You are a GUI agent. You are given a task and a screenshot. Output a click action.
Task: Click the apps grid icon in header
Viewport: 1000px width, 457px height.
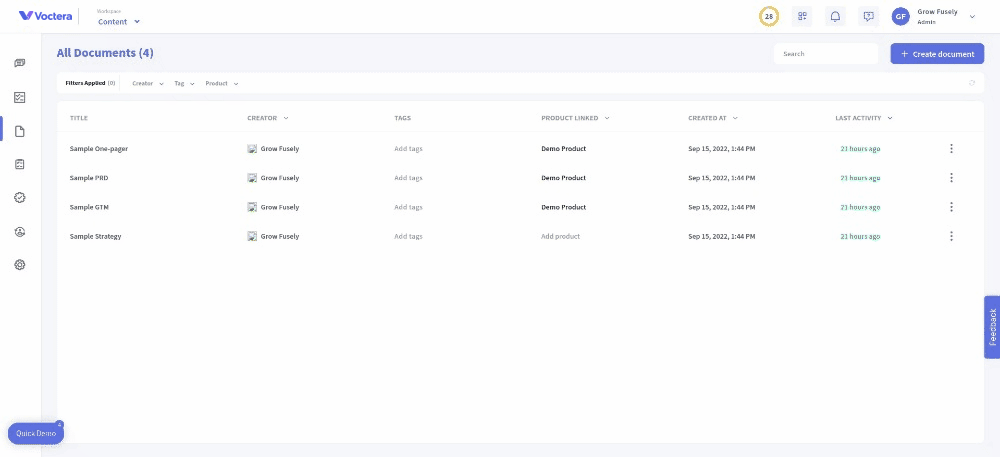[802, 17]
